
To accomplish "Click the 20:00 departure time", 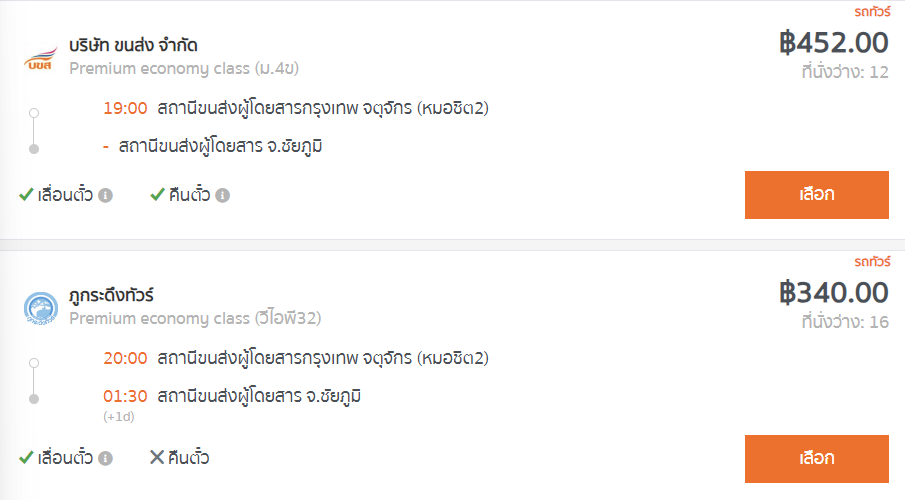I will (x=125, y=358).
